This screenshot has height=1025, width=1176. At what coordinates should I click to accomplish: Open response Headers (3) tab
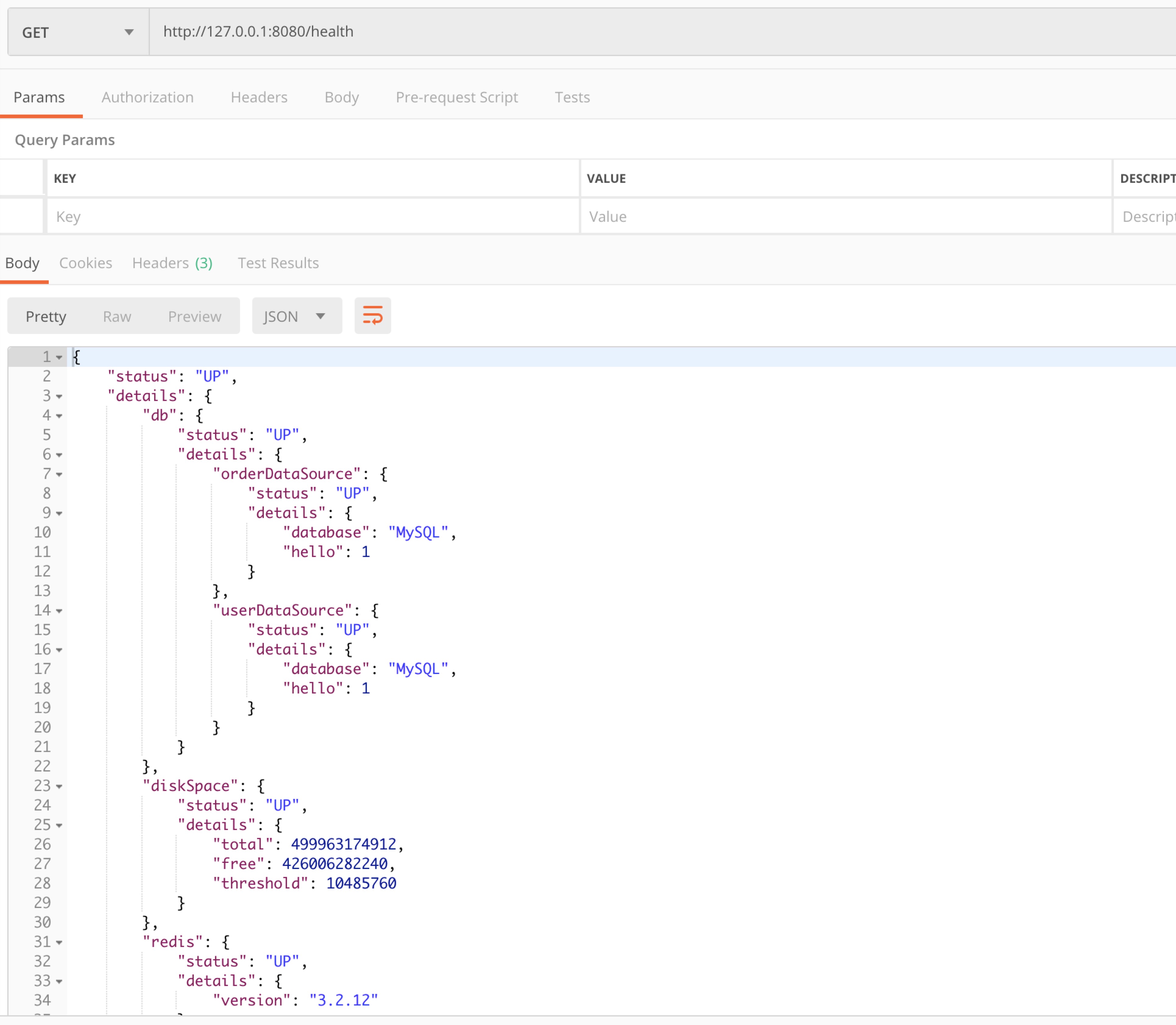tap(172, 263)
